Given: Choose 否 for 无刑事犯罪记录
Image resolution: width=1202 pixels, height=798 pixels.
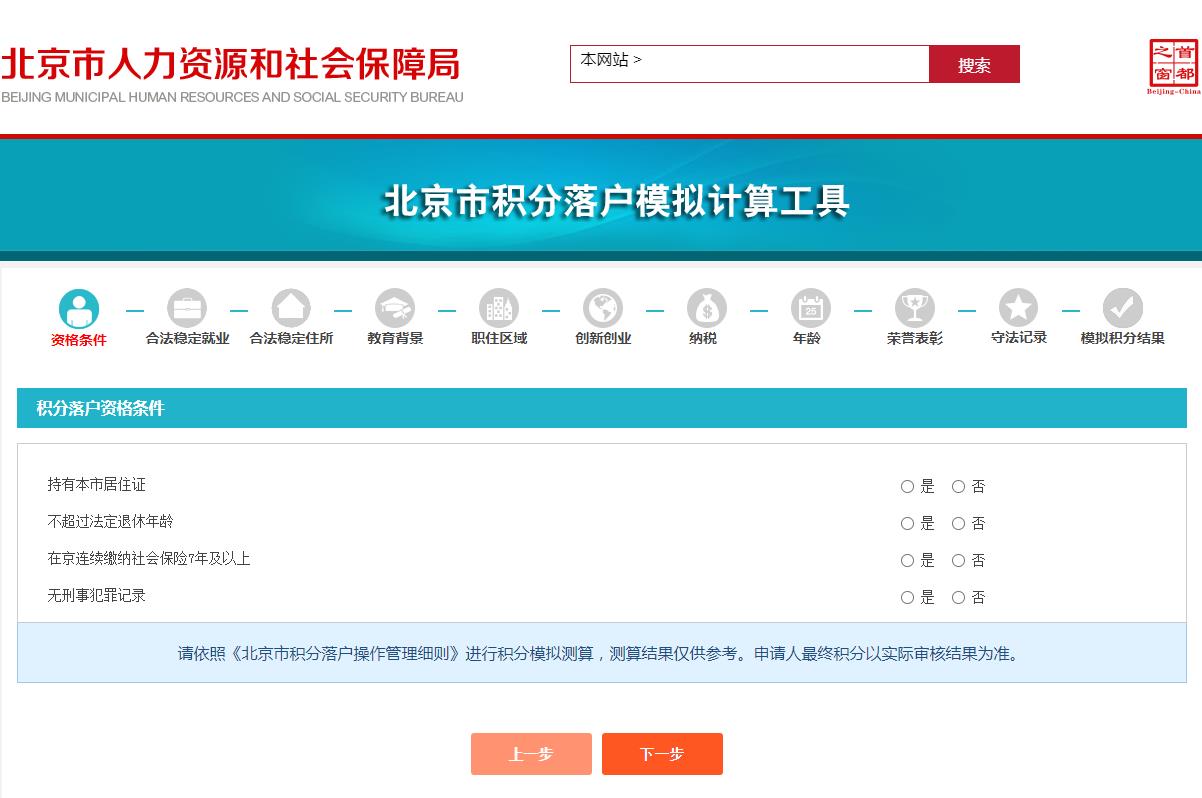Looking at the screenshot, I should (957, 597).
